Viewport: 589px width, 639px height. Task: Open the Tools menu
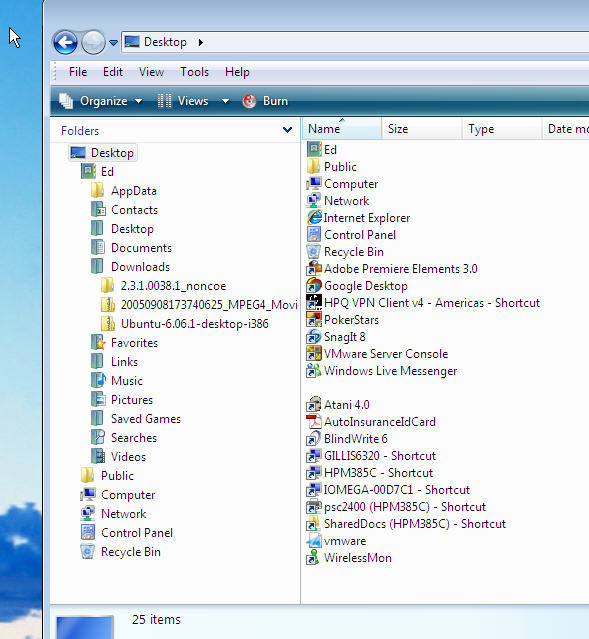pyautogui.click(x=194, y=72)
